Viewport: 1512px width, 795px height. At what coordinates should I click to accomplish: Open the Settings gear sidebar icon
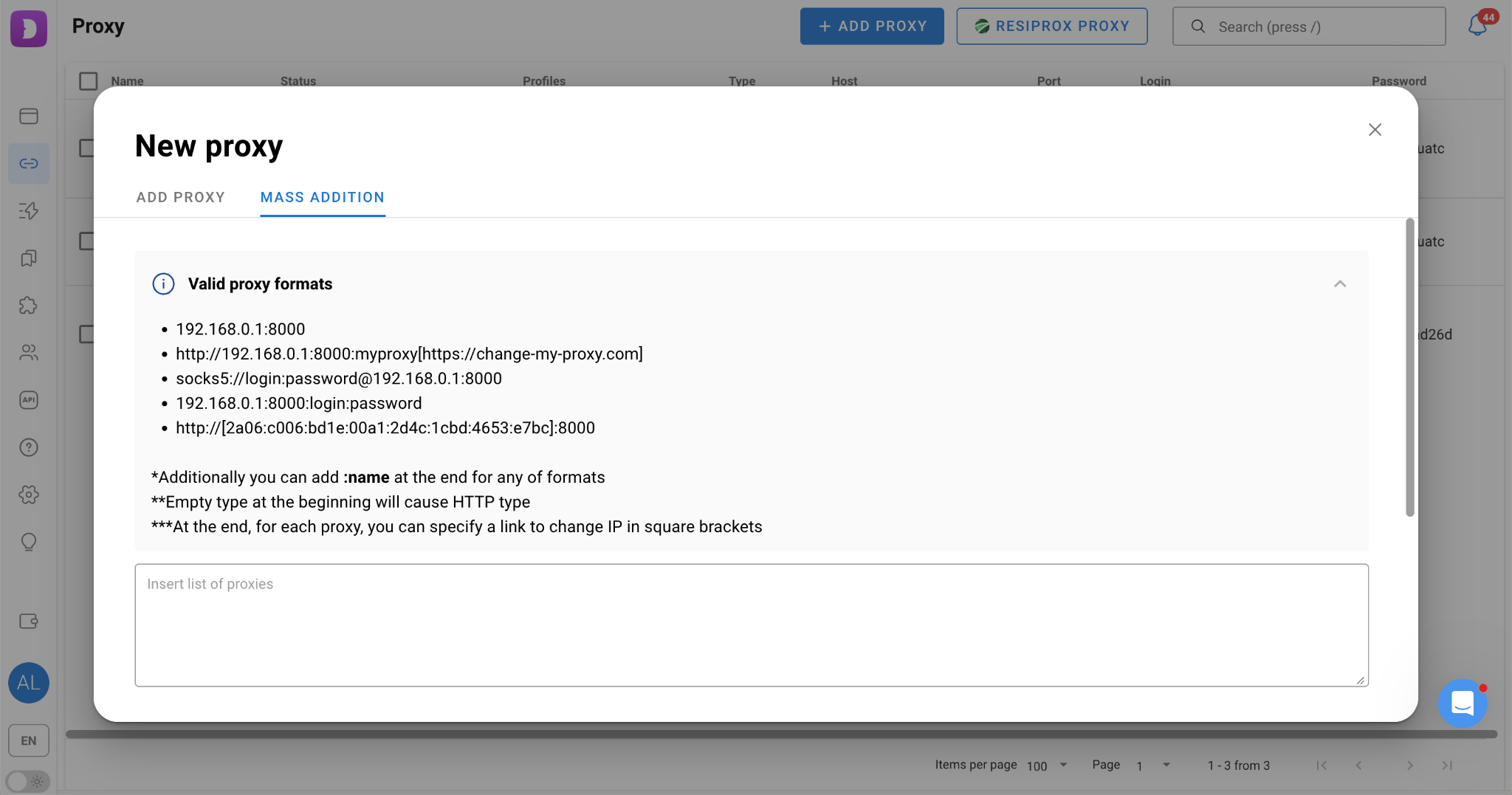tap(29, 495)
